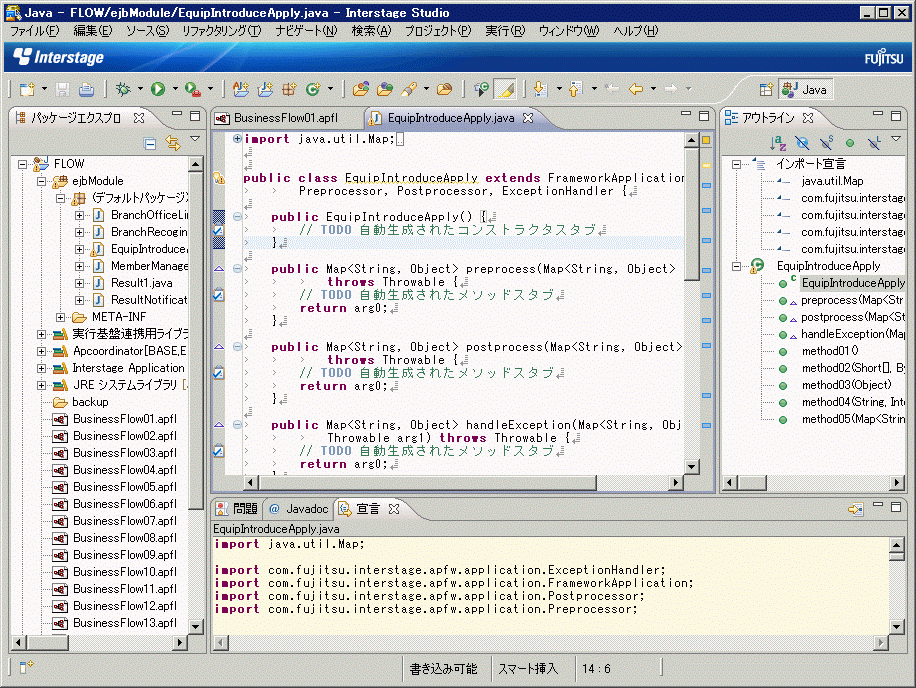The image size is (916, 688).
Task: Click the arrow icon in the 宣言 view toolbar
Action: pos(855,509)
